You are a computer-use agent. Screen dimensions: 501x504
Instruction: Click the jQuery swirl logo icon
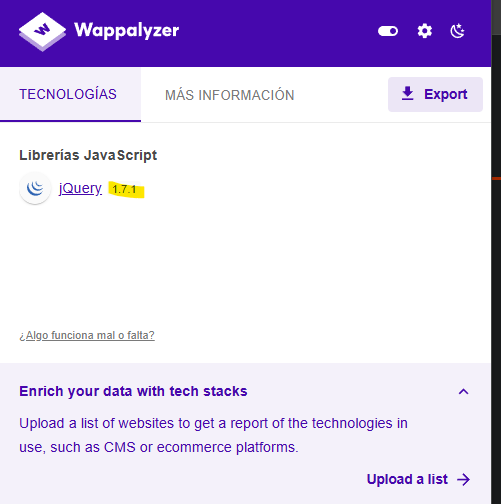coord(35,188)
